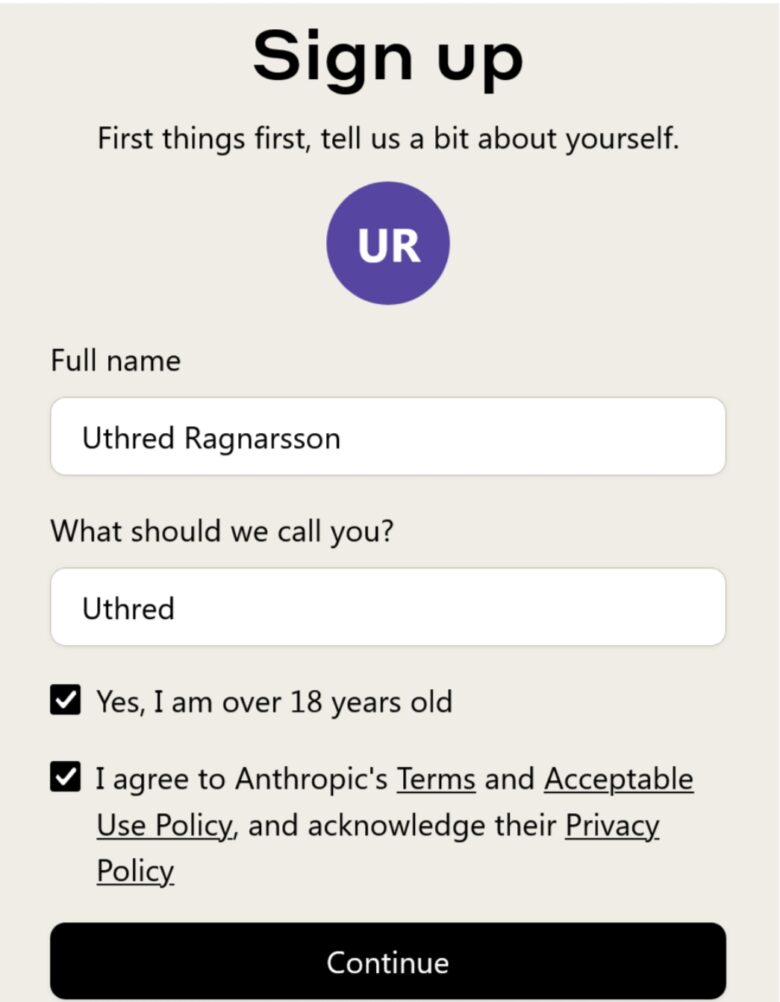Screen dimensions: 780x1002
Task: Click the 'Yes, I am over 18 years old' label
Action: (274, 702)
